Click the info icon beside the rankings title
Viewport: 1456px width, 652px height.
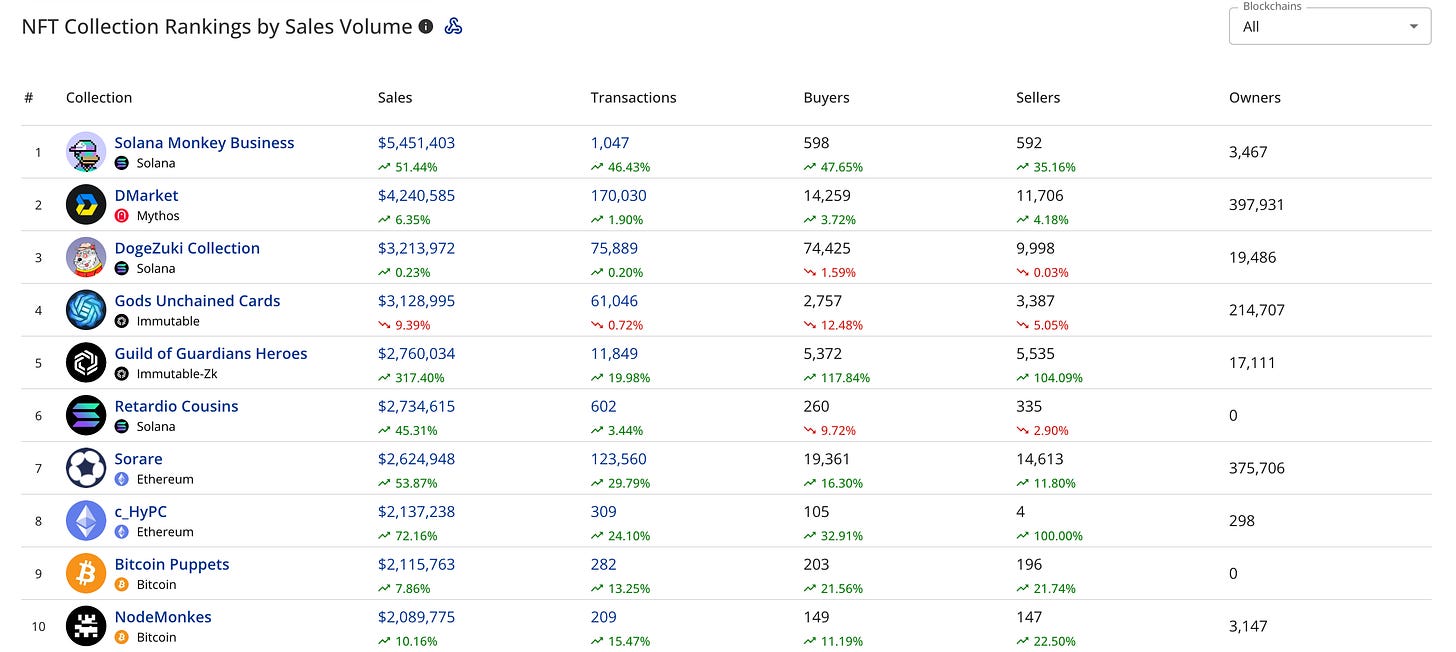426,27
